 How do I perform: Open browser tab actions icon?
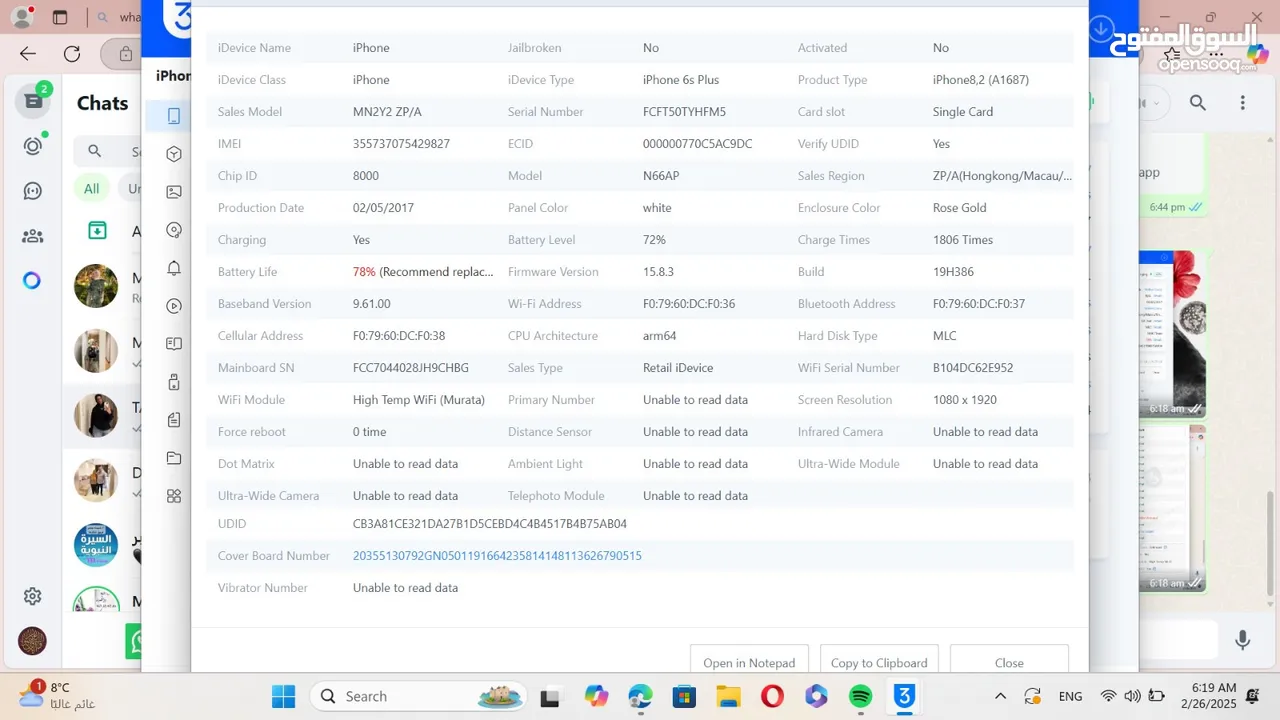point(60,17)
